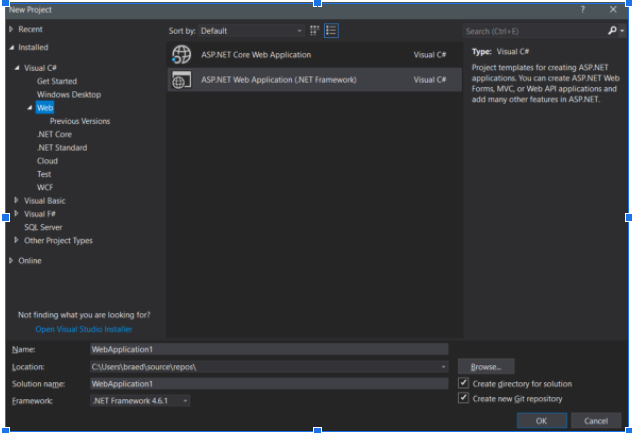Select the .NET Core category

54,134
